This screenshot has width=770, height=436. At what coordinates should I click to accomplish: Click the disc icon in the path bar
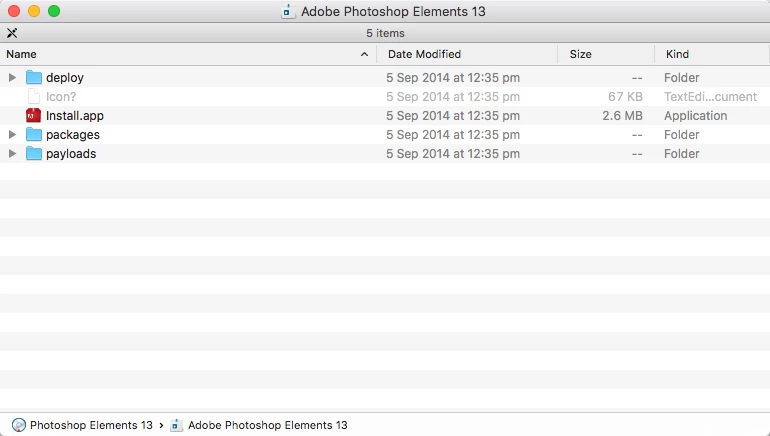(19, 425)
